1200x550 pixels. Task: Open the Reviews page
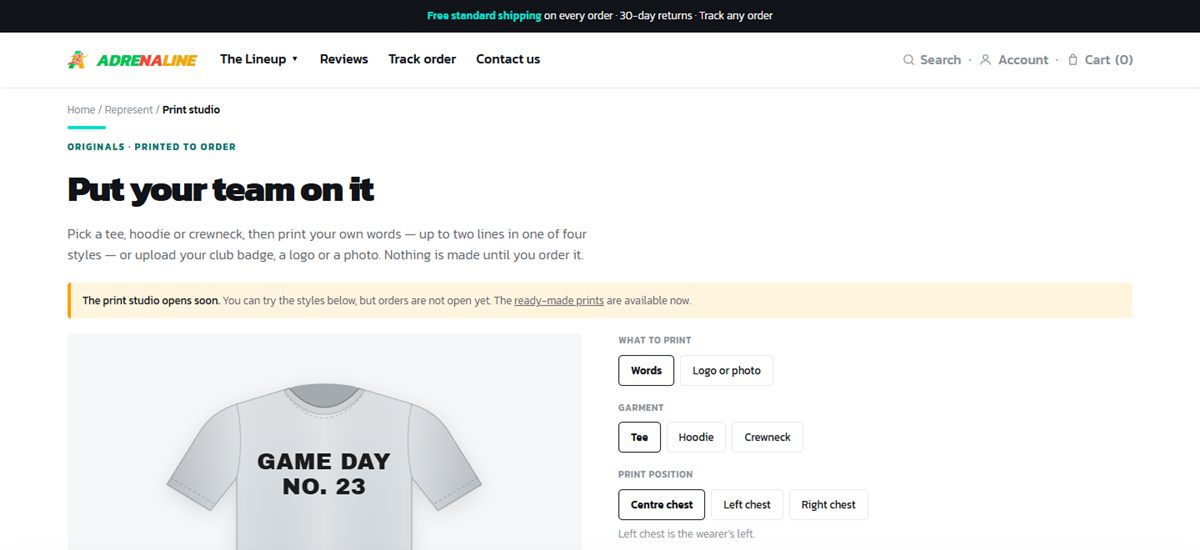(344, 59)
